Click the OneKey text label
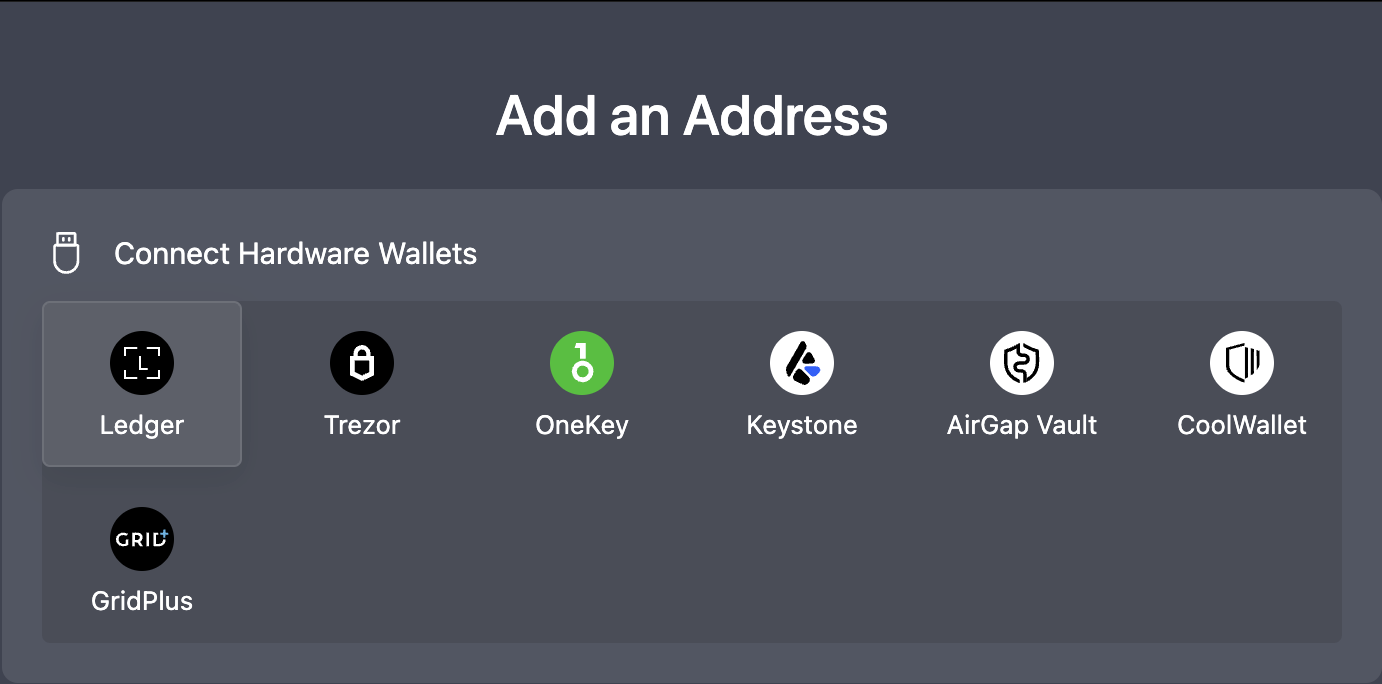Viewport: 1382px width, 684px height. pyautogui.click(x=582, y=425)
